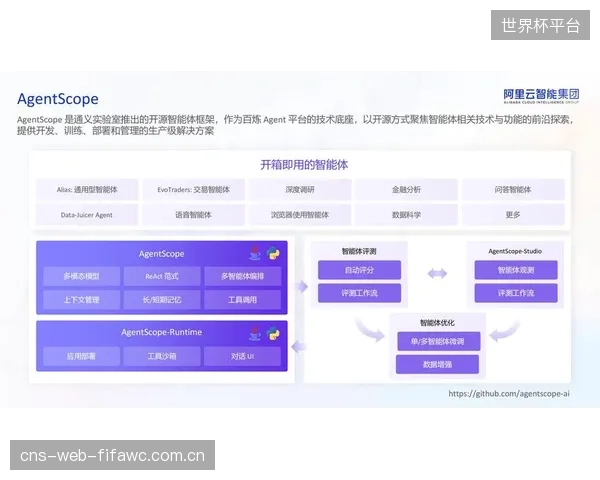Click the 智能体评测 heading

coord(359,251)
